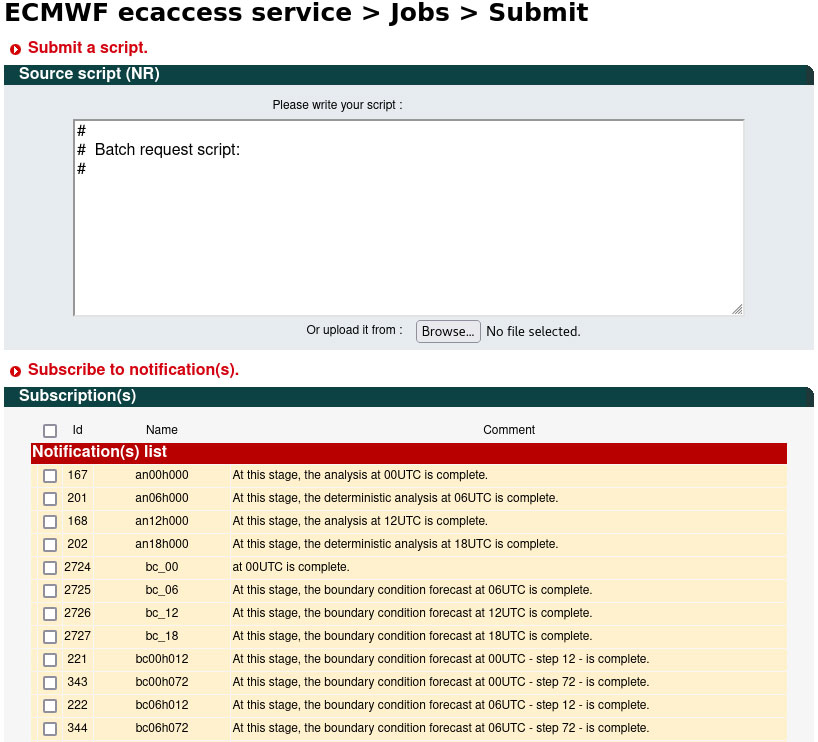The width and height of the screenshot is (818, 742).
Task: Click the Source script (NR) section header
Action: (x=408, y=75)
